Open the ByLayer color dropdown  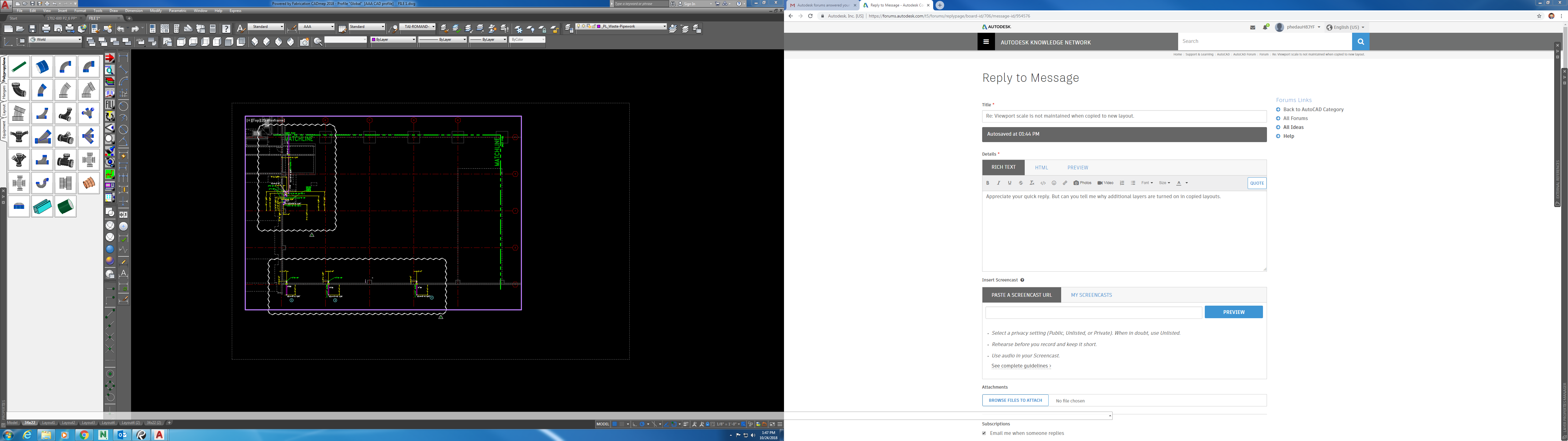[393, 40]
